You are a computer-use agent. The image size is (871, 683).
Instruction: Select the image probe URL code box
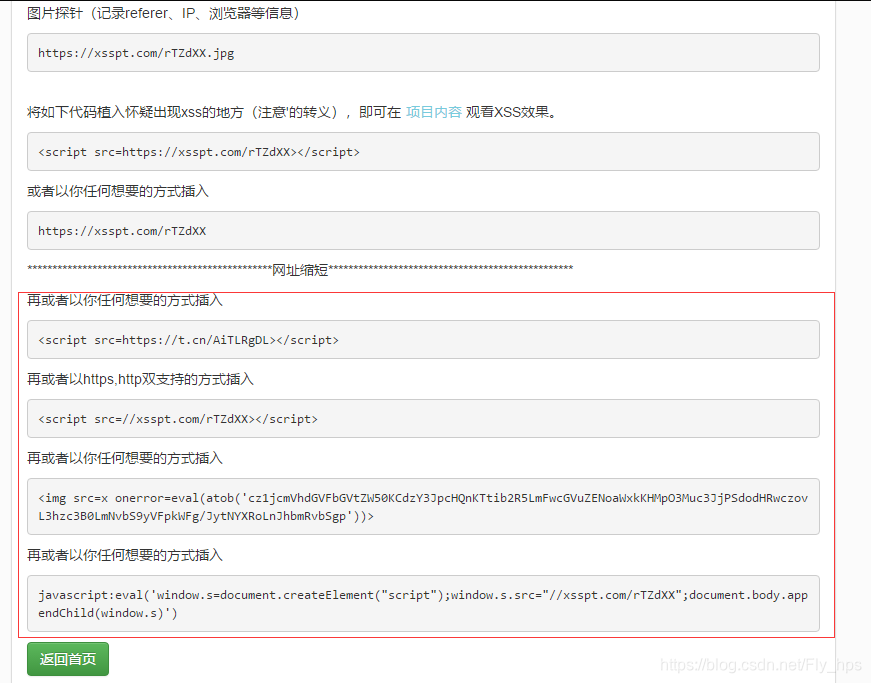tap(423, 53)
